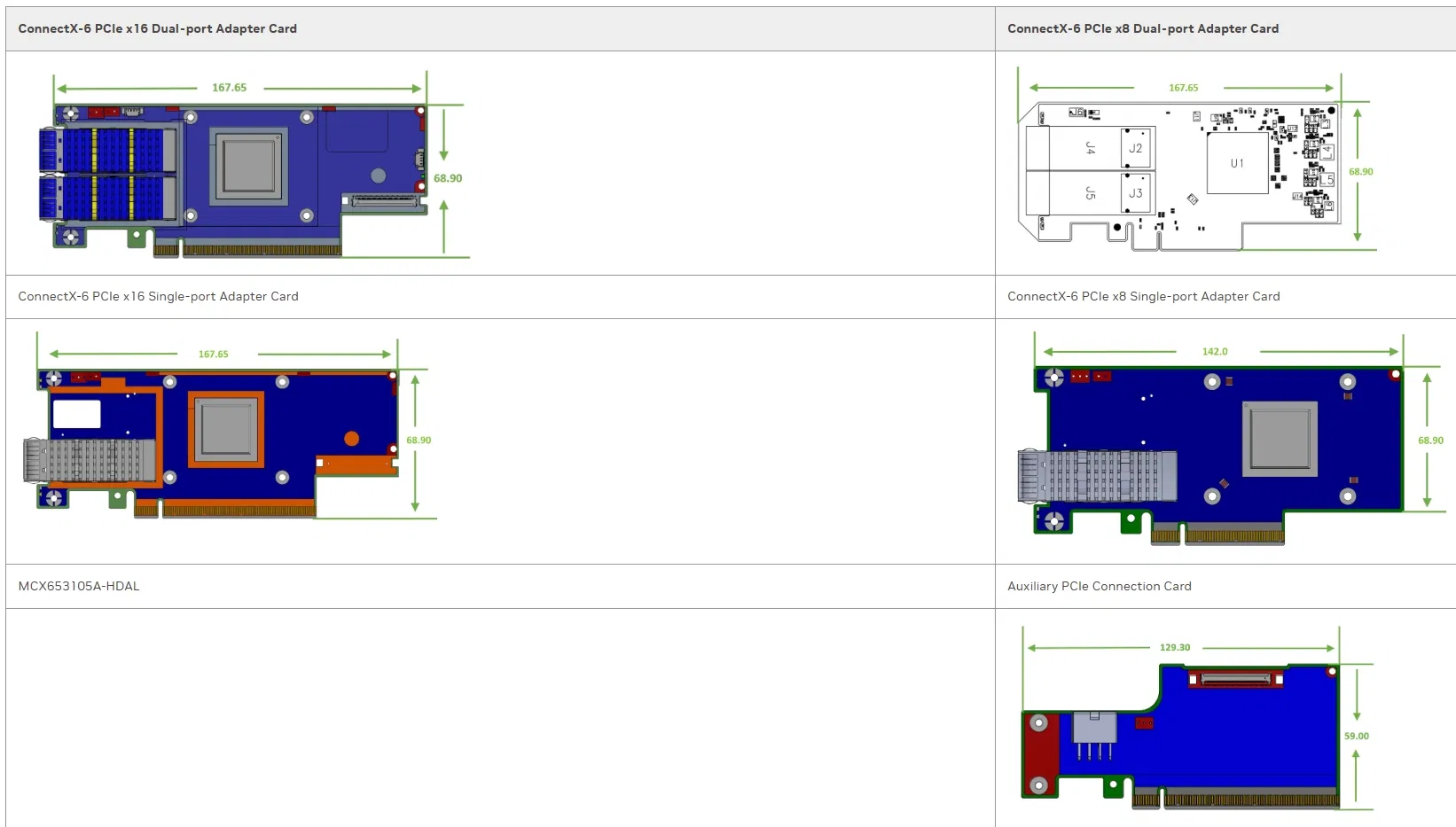Screen dimensions: 1456x827
Task: Click the U1 chip on the line drawing
Action: [1237, 163]
